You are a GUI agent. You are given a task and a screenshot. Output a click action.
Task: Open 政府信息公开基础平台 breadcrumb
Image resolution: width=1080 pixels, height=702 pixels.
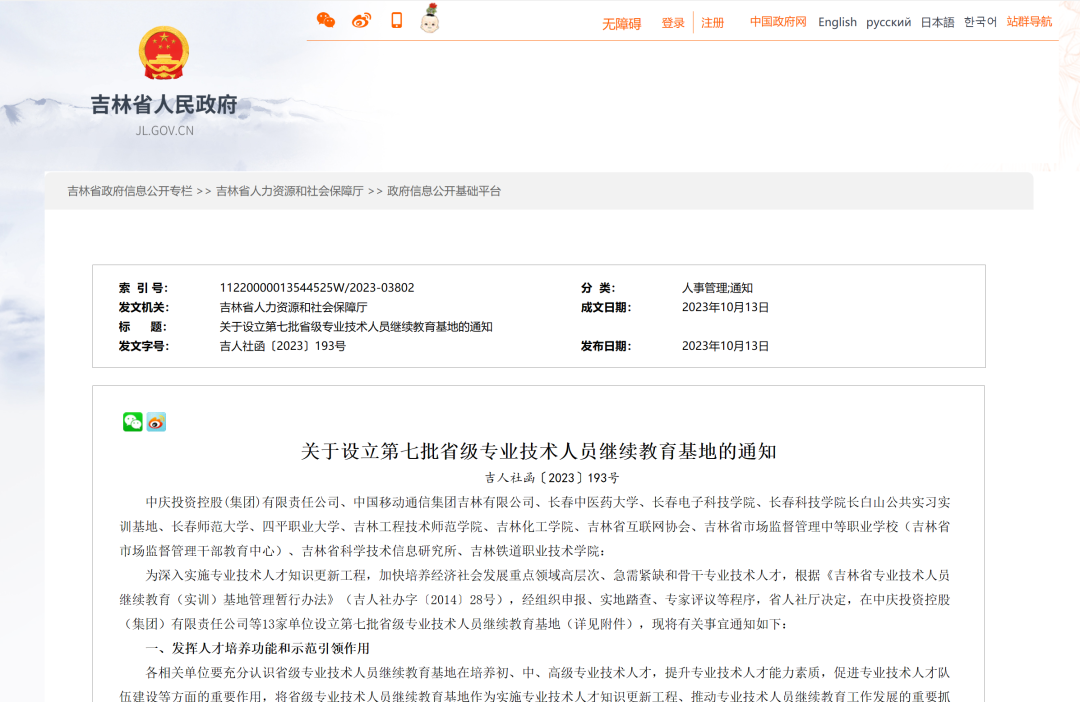(444, 191)
